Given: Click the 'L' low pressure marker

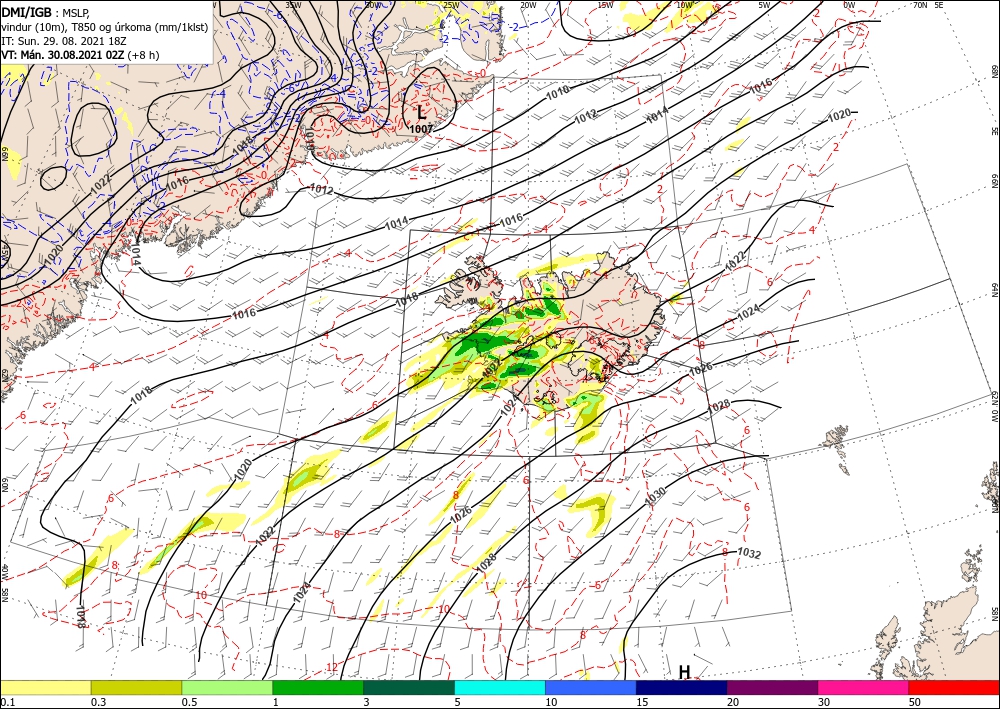Looking at the screenshot, I should coord(422,113).
